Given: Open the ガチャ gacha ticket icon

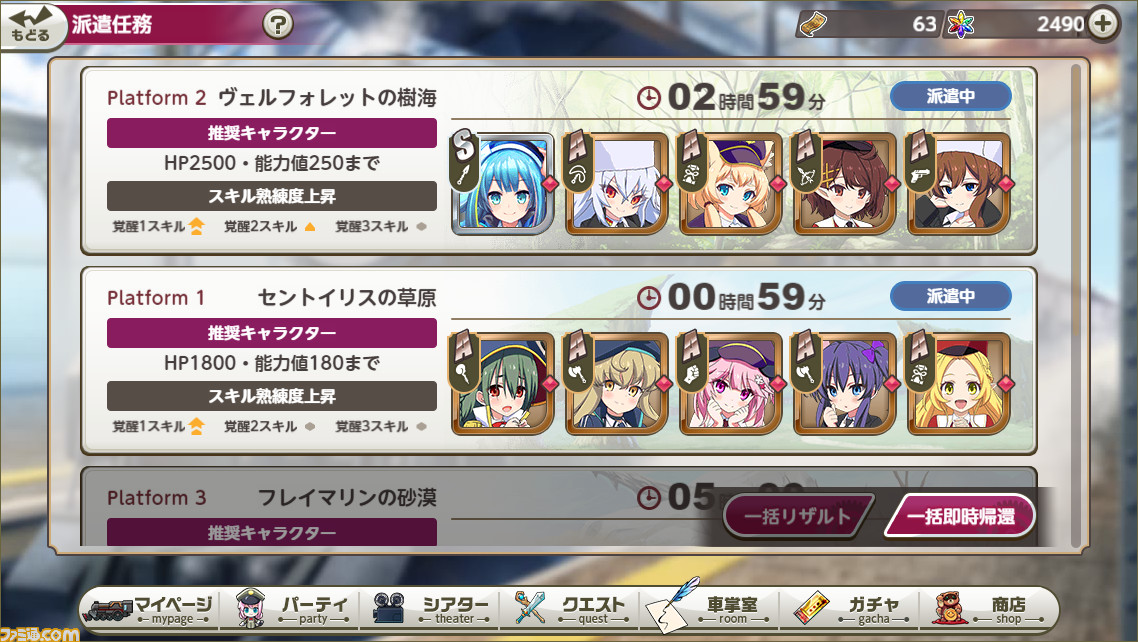Looking at the screenshot, I should pos(849,608).
